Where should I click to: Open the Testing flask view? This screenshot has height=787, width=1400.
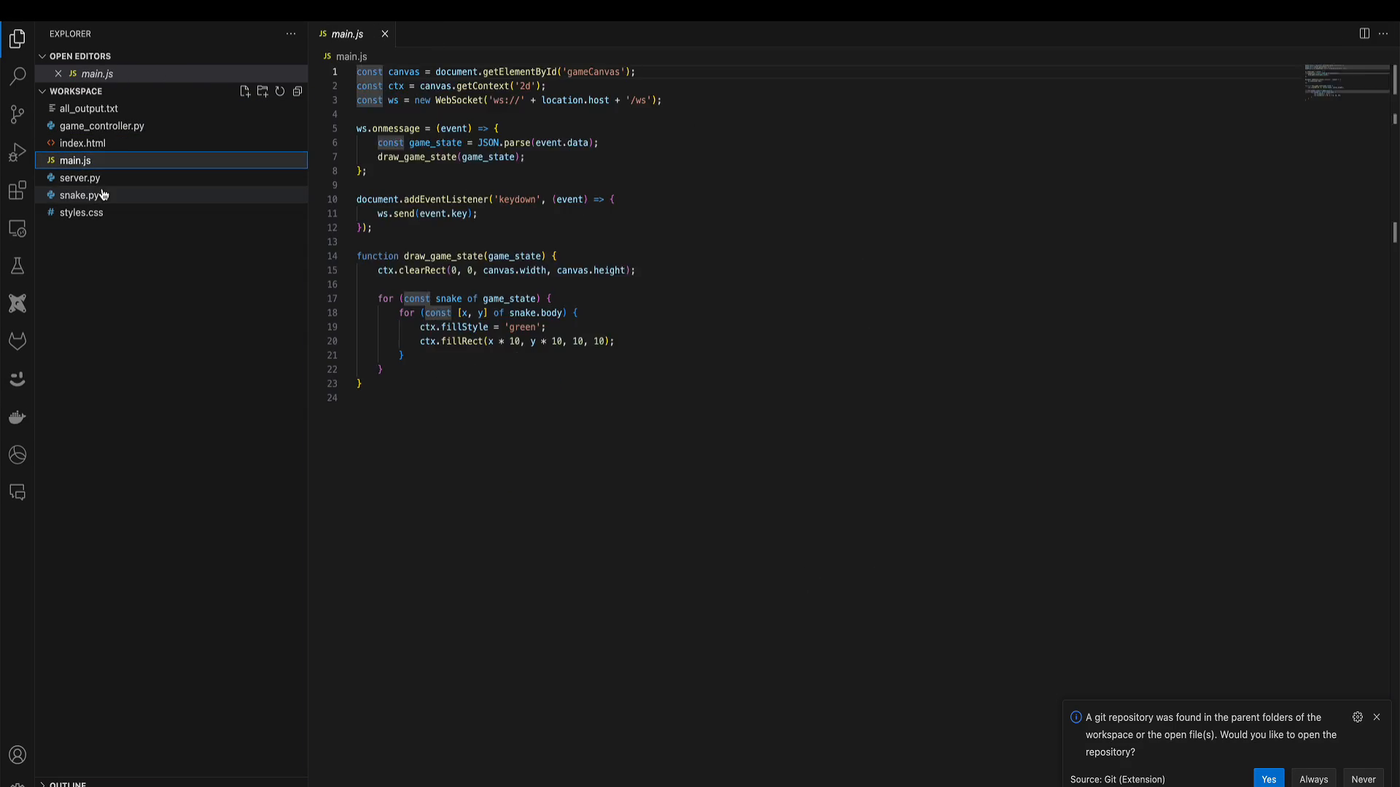(17, 266)
